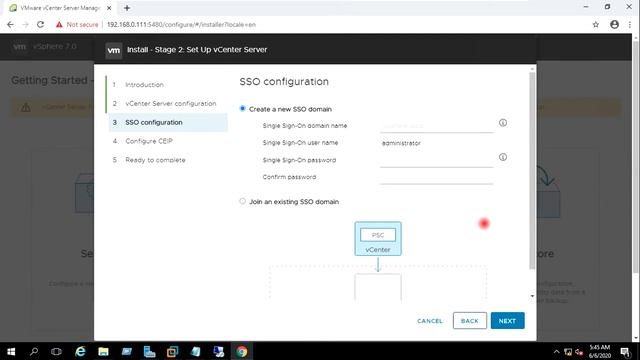Show hidden system tray icons
This screenshot has width=640, height=360.
point(556,352)
